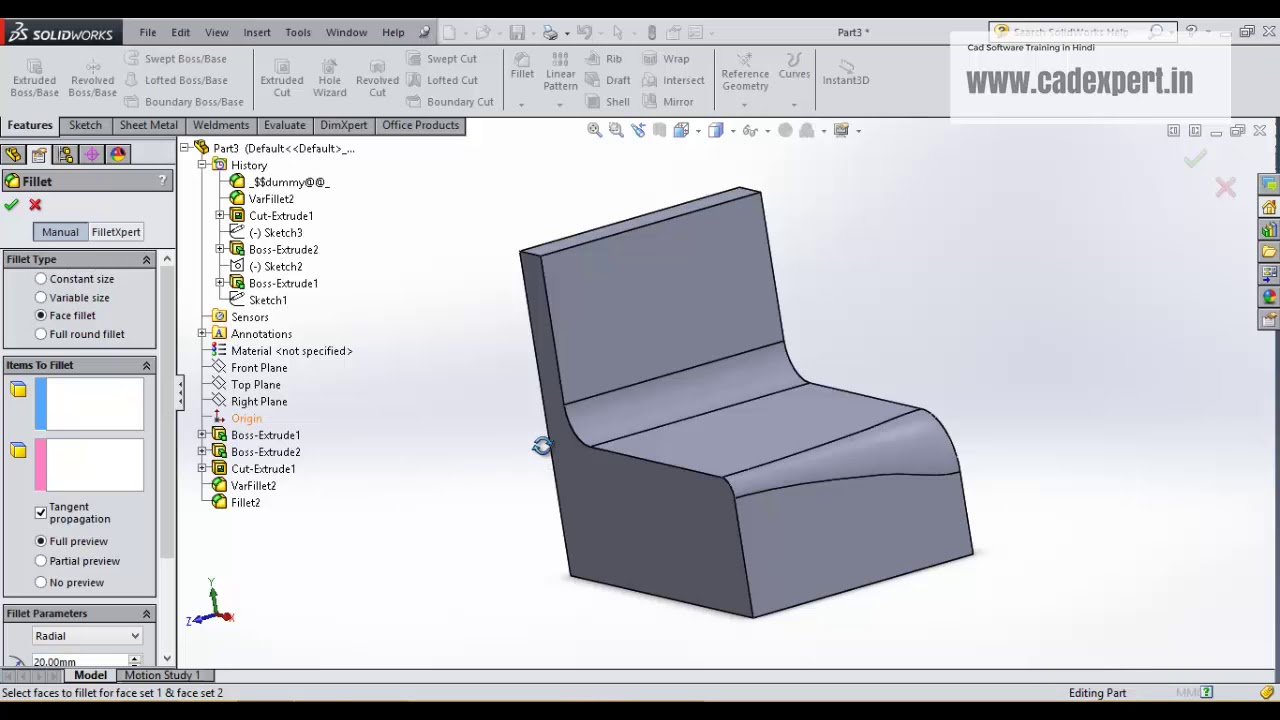The image size is (1280, 720).
Task: Open the Insert menu
Action: coord(257,32)
